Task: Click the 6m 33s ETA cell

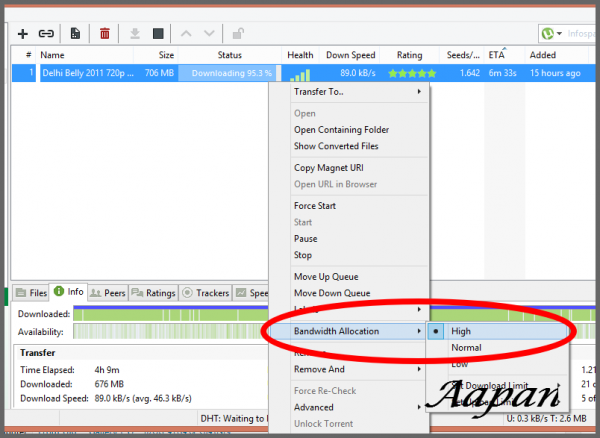Action: point(502,73)
